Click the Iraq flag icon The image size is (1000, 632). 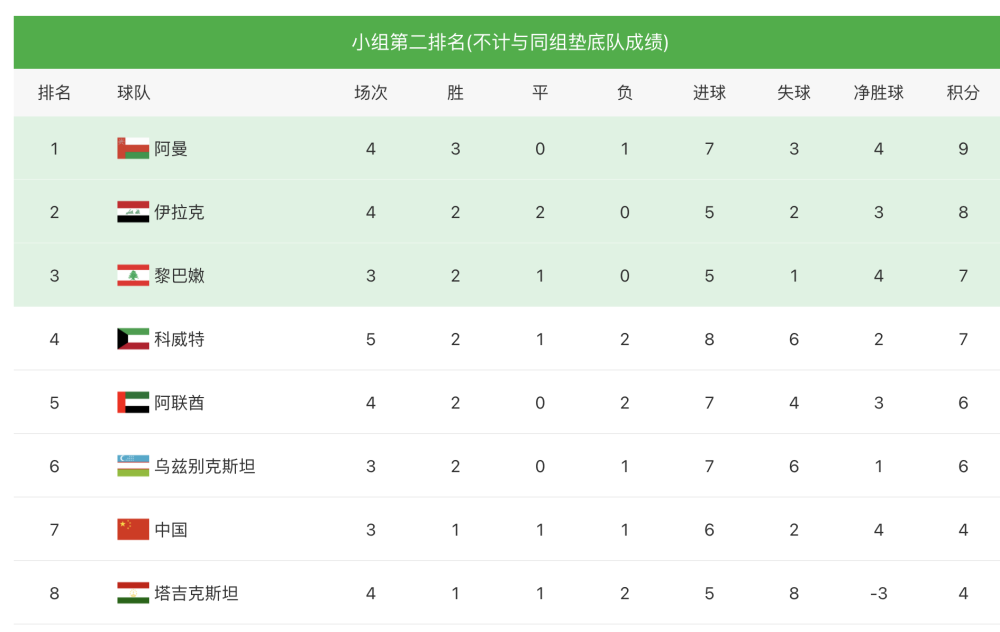click(x=133, y=212)
